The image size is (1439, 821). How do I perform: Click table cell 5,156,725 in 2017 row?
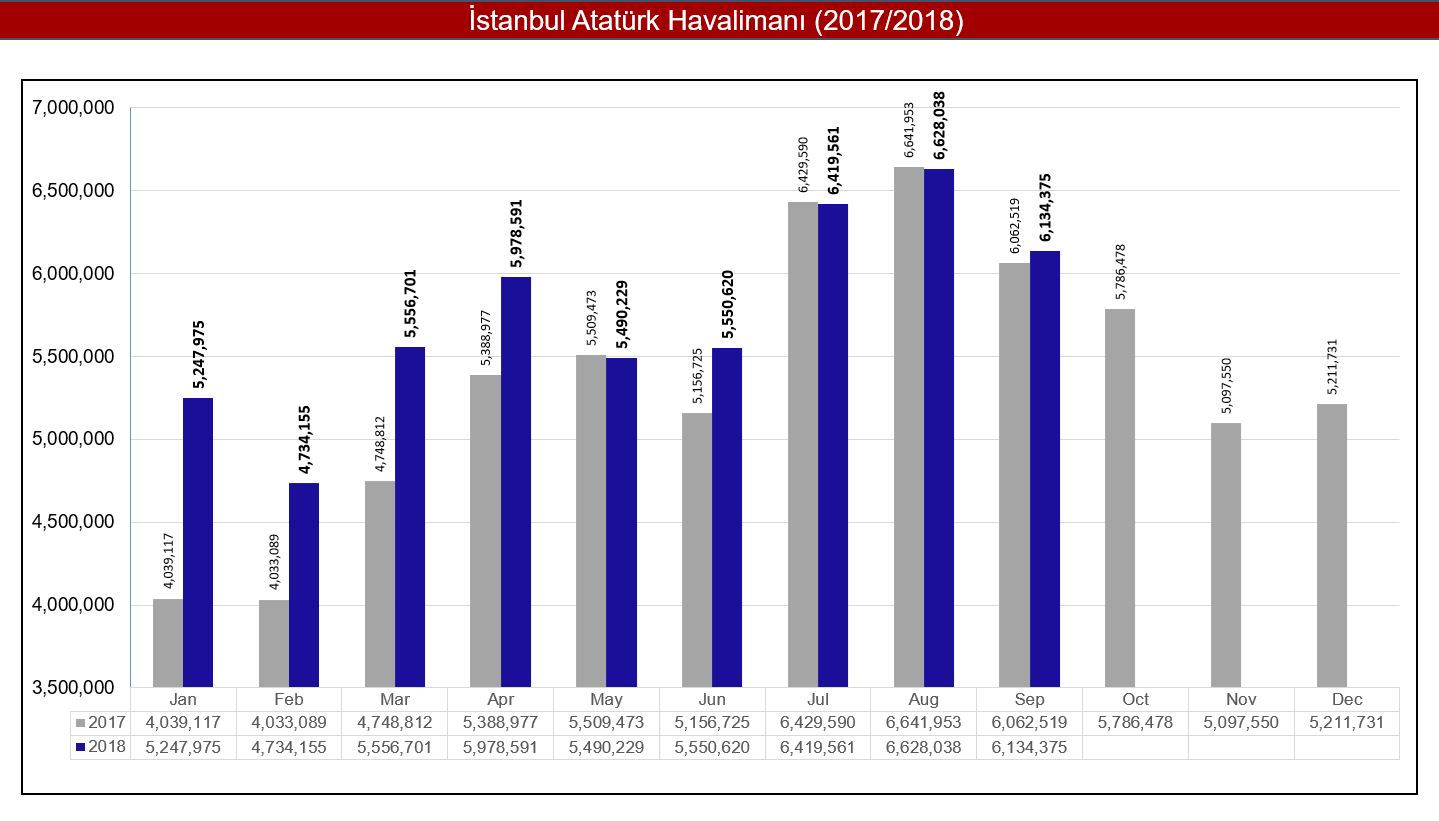(x=712, y=723)
